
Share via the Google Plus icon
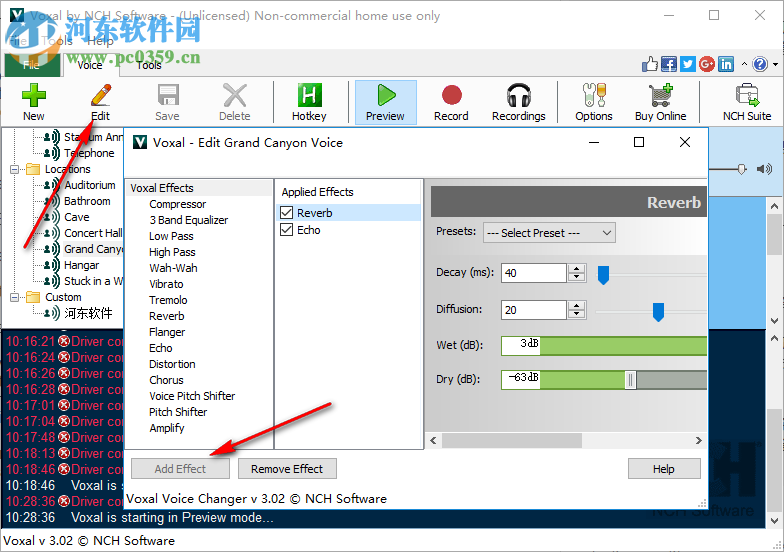tap(707, 64)
